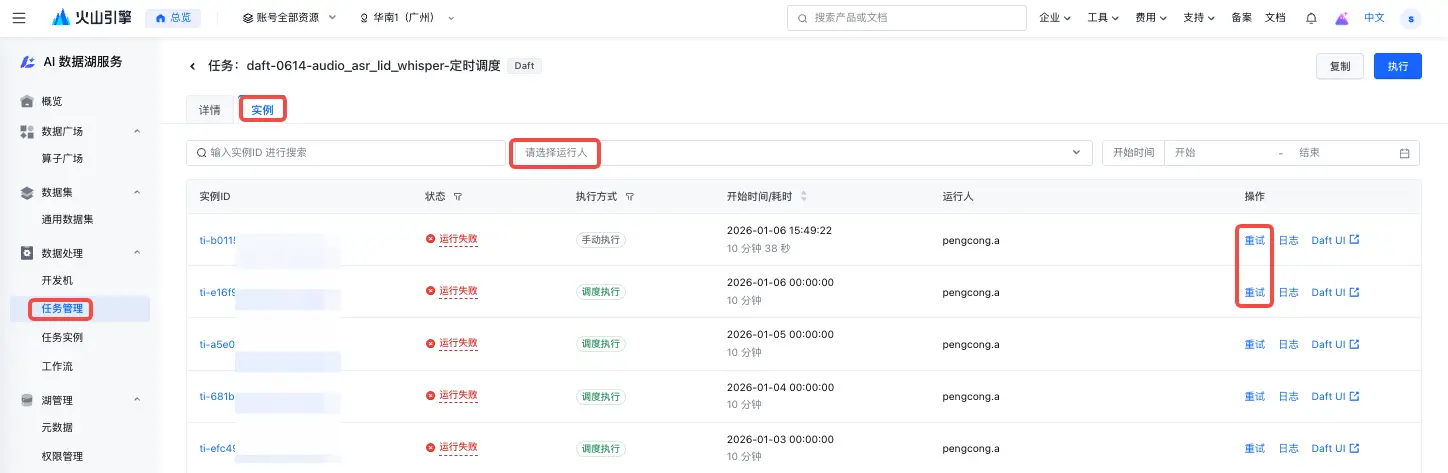Open the hamburger navigation menu
Screen dimensions: 1448x473
19,18
